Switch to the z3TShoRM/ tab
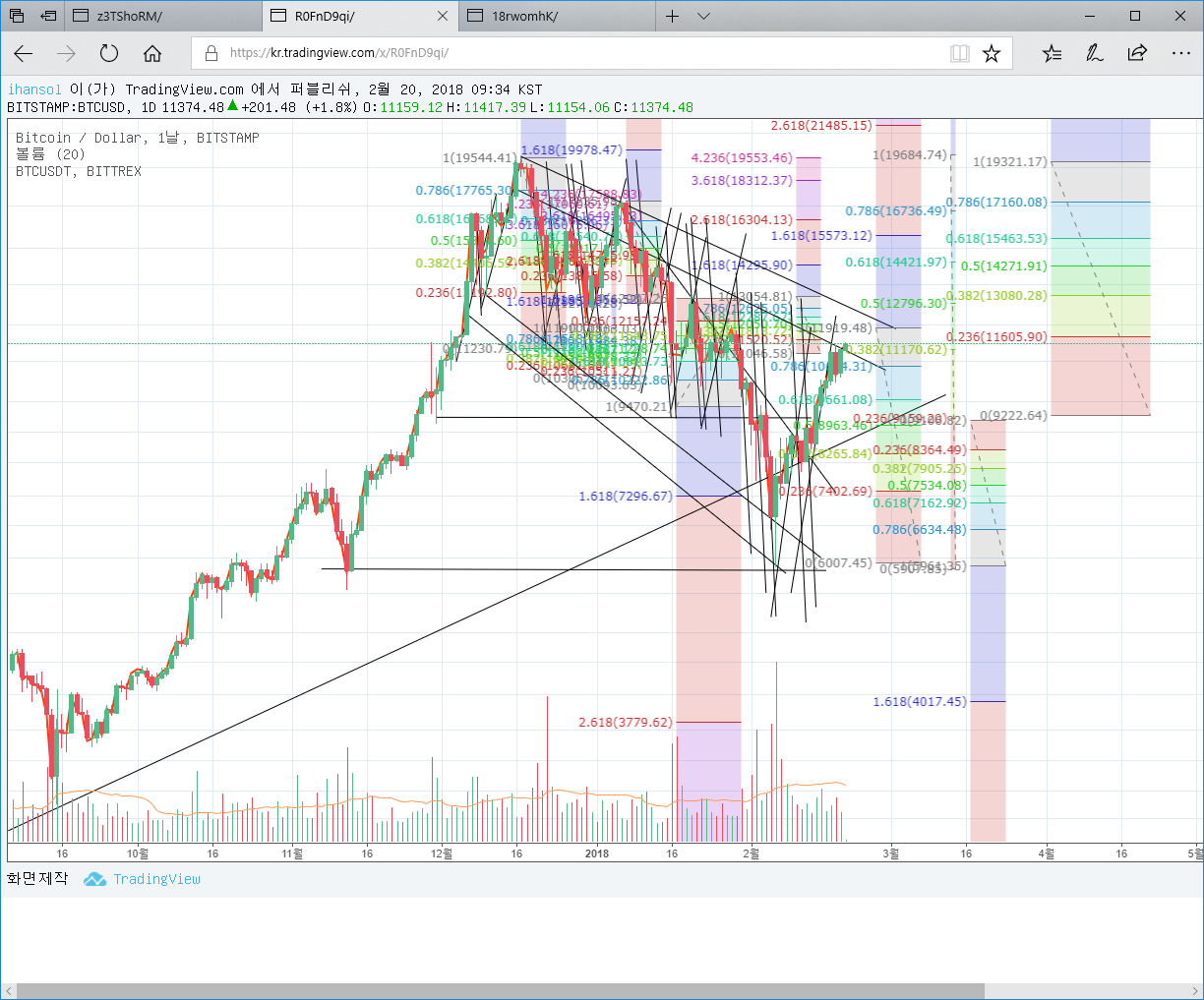Viewport: 1204px width, 1000px height. click(164, 16)
